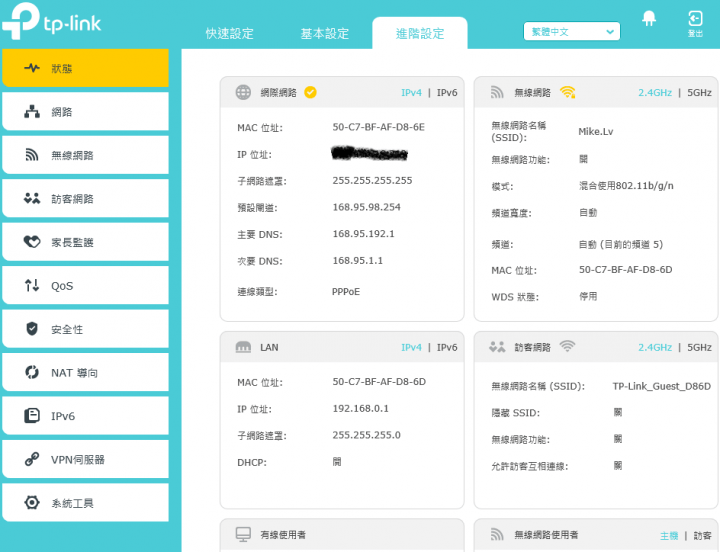Open the QoS sidebar menu
The width and height of the screenshot is (720, 552).
click(85, 286)
